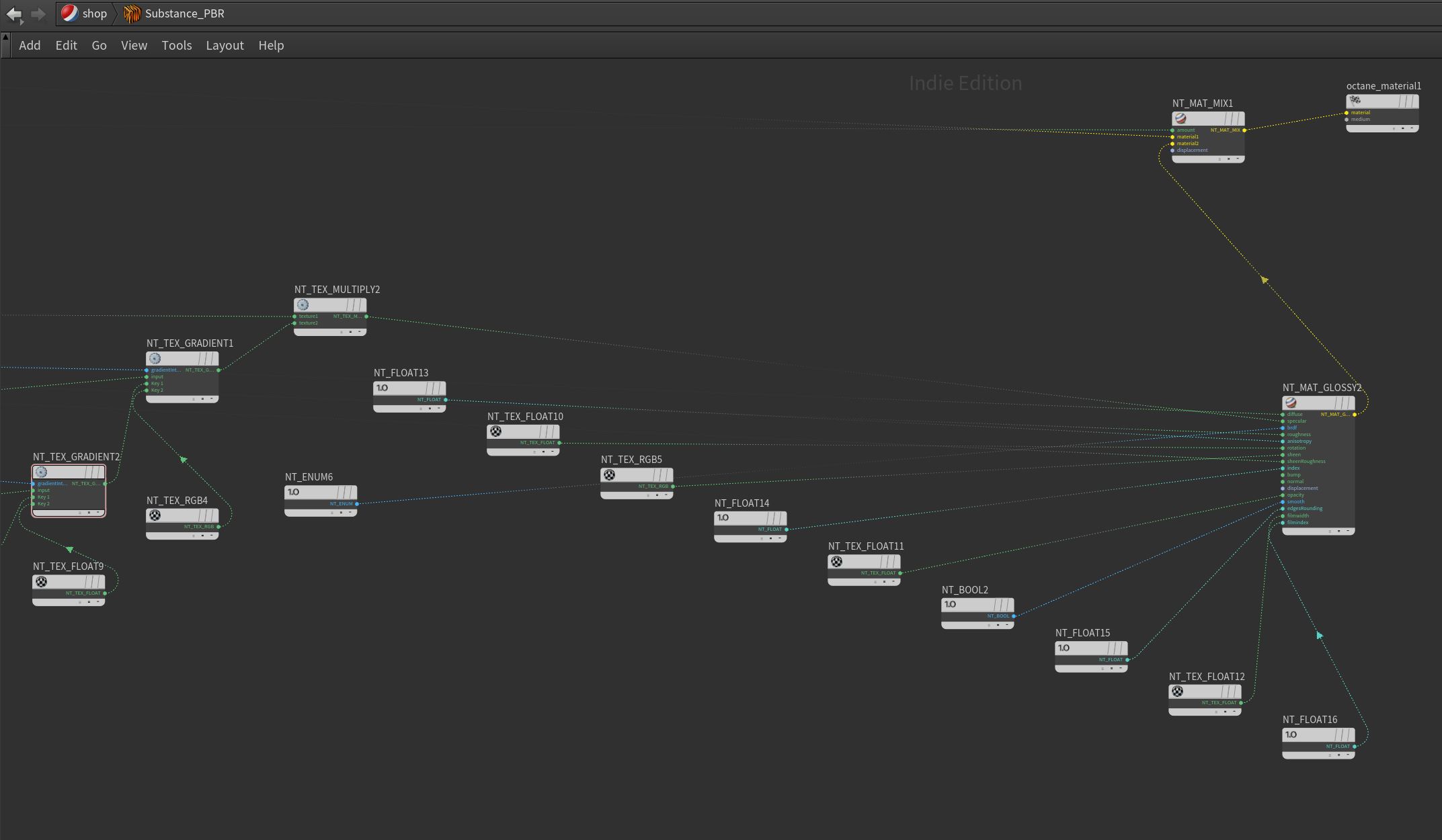Collapse NT_TEX_GRADIENT1 node via footer minus
Viewport: 1442px width, 840px height.
tap(211, 398)
